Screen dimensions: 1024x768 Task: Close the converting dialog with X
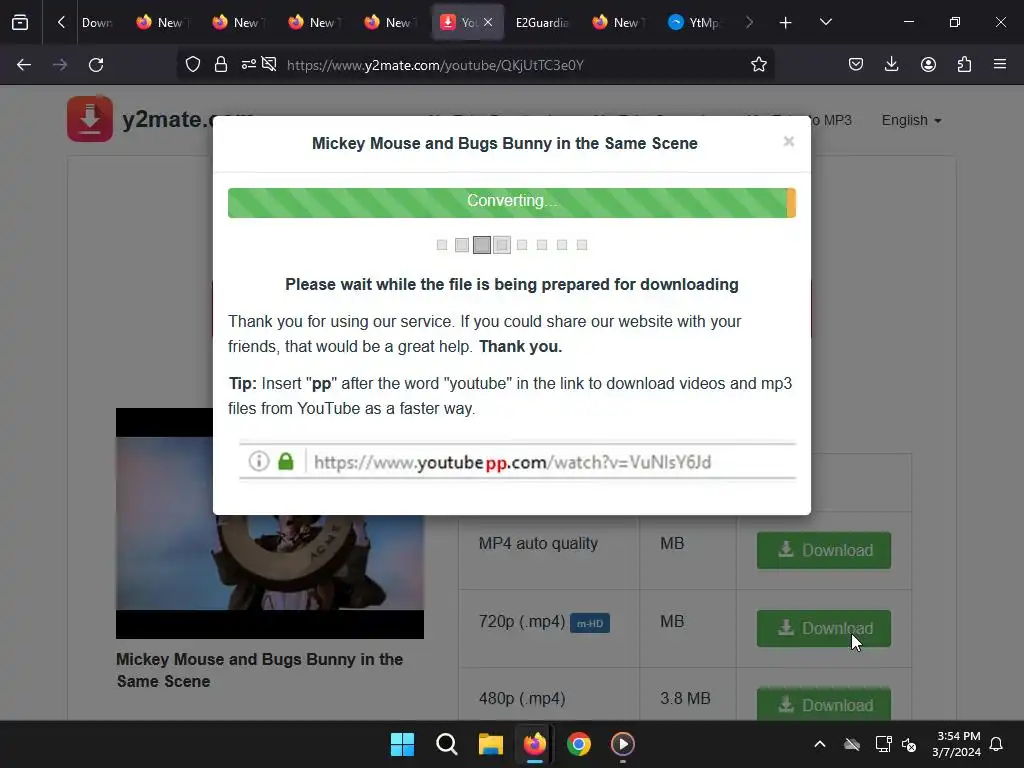point(789,142)
